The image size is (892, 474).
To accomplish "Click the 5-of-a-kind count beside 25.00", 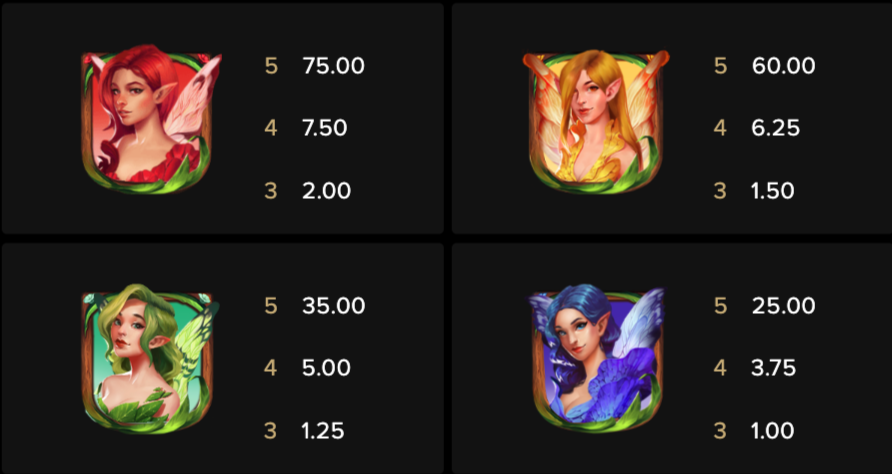I will (x=720, y=306).
